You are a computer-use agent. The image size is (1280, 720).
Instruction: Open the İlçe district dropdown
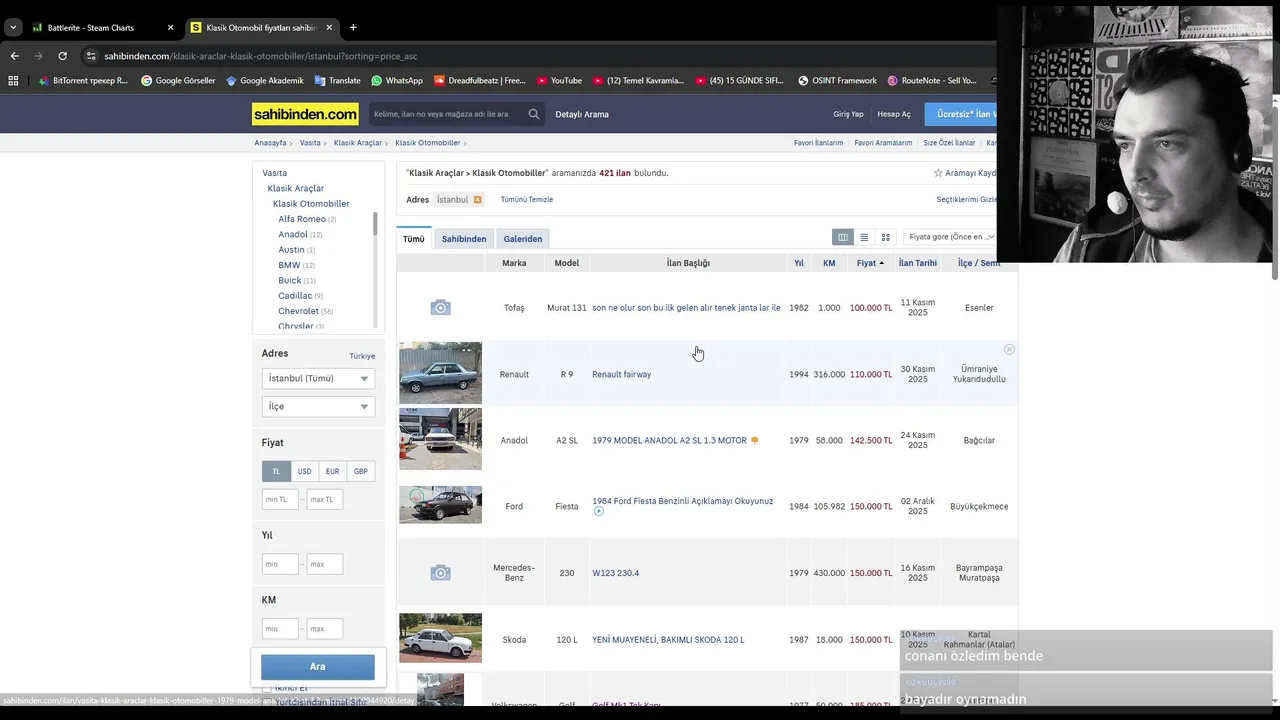[x=318, y=406]
